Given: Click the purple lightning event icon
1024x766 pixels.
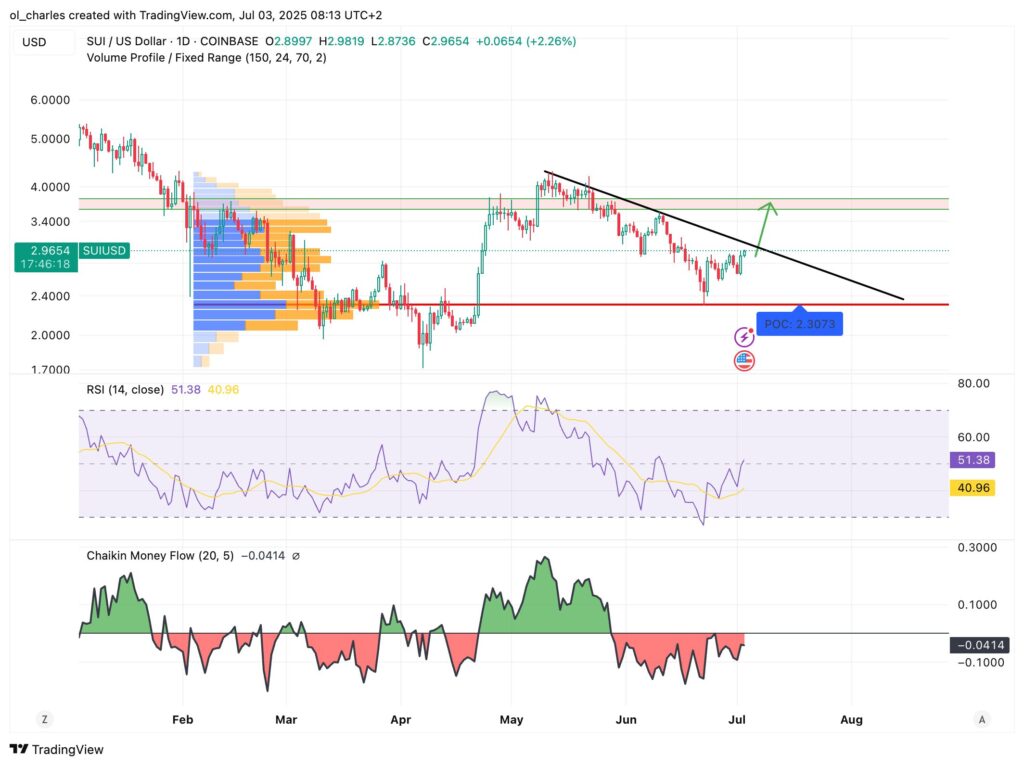Looking at the screenshot, I should pos(744,337).
